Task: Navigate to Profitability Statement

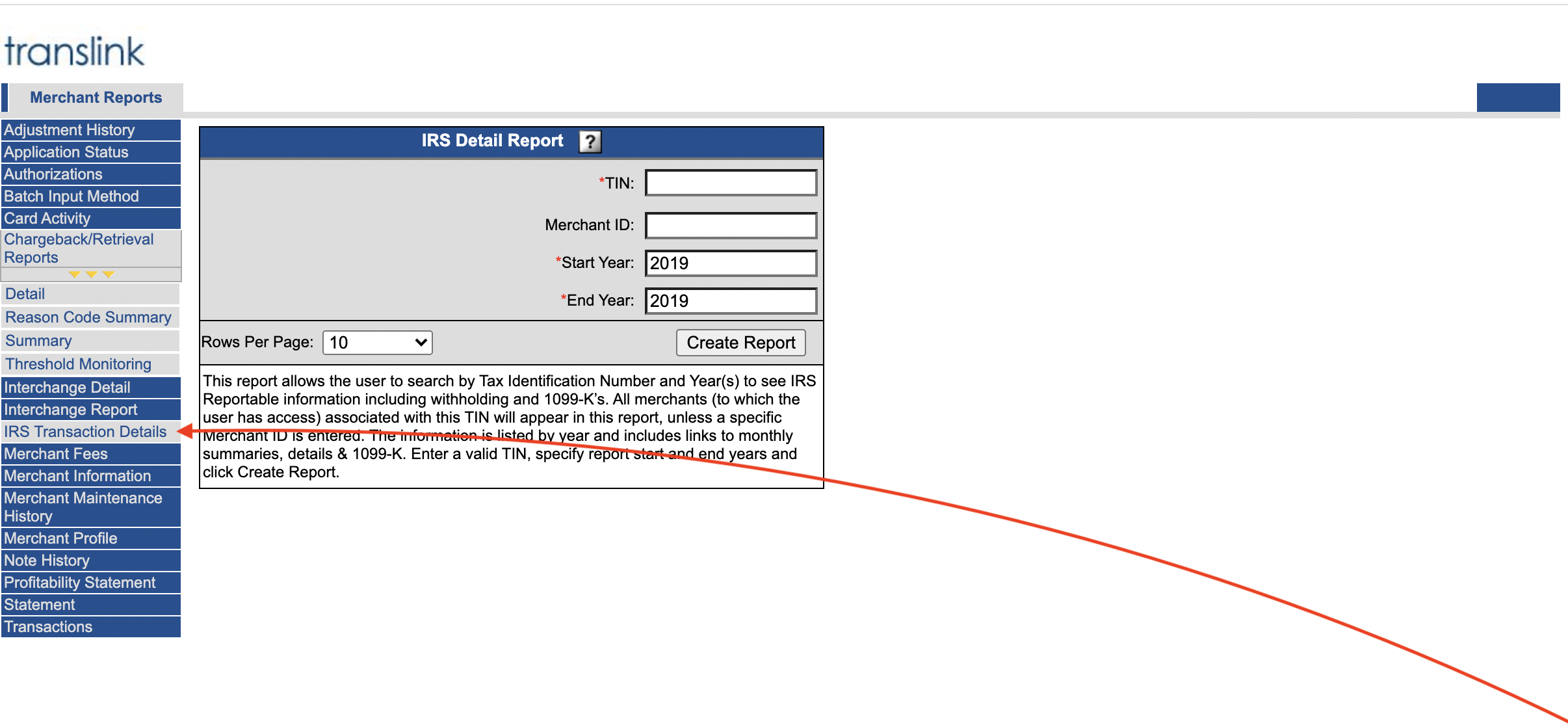Action: pyautogui.click(x=79, y=583)
